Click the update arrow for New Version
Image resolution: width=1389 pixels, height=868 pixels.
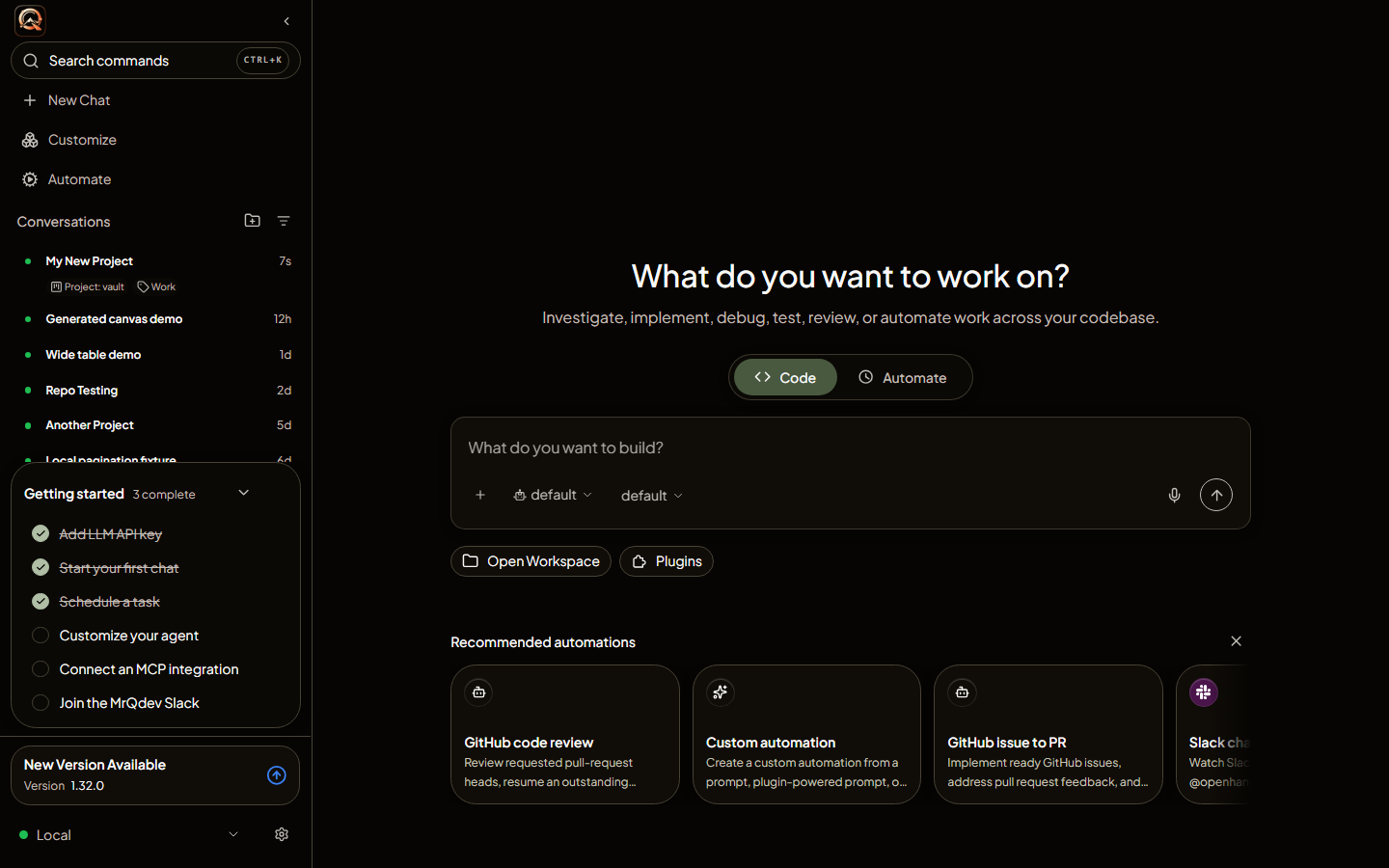(277, 775)
